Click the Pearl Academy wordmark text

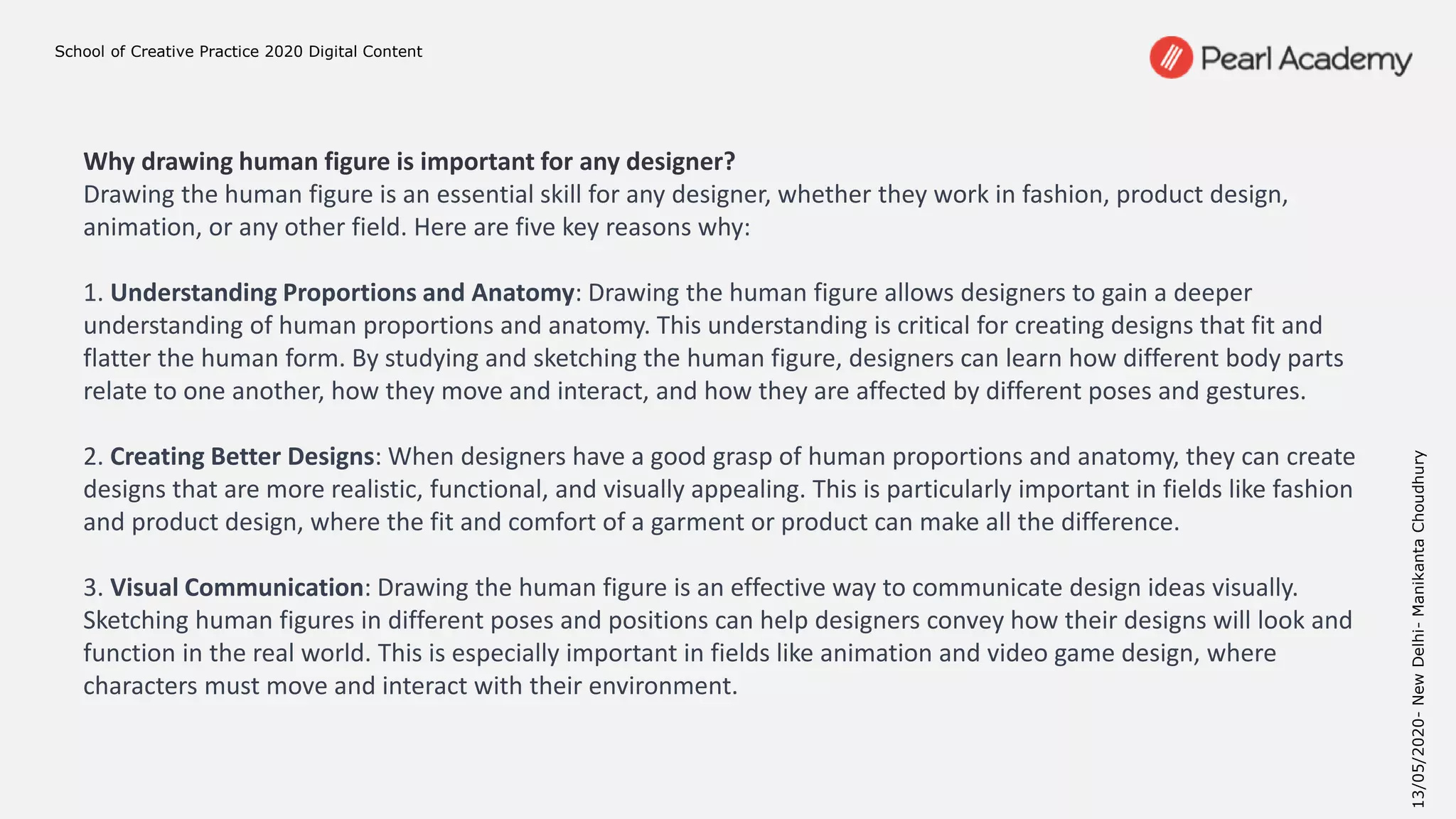(x=1306, y=59)
